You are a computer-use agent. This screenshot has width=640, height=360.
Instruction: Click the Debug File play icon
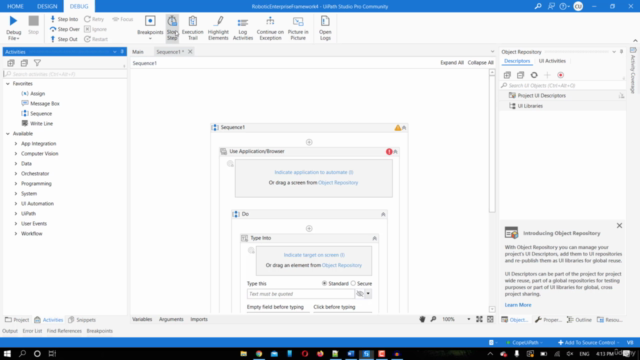[x=13, y=21]
